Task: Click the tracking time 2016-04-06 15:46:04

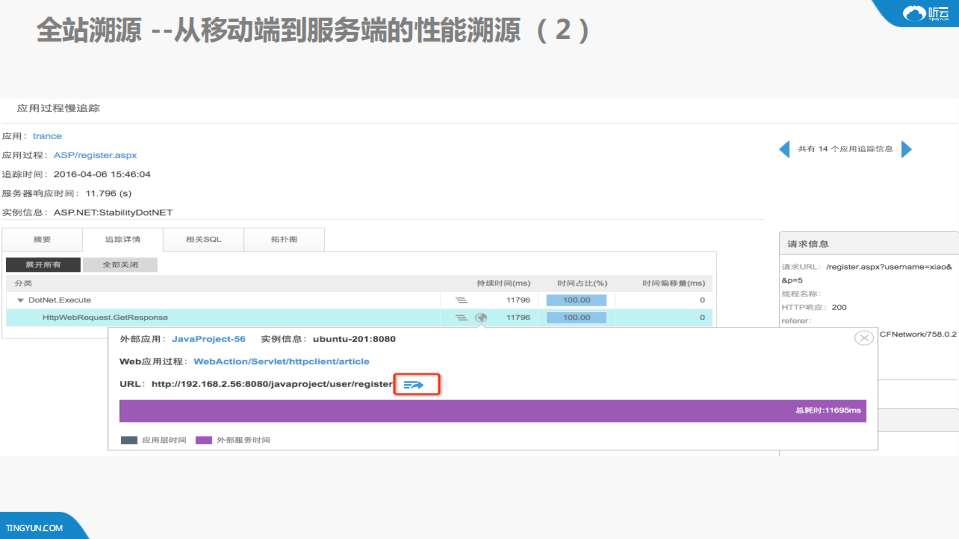Action: (x=102, y=174)
